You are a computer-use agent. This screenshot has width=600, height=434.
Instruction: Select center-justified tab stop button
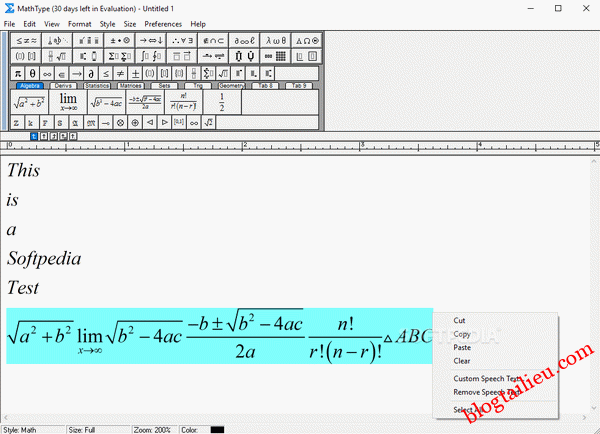coord(44,136)
